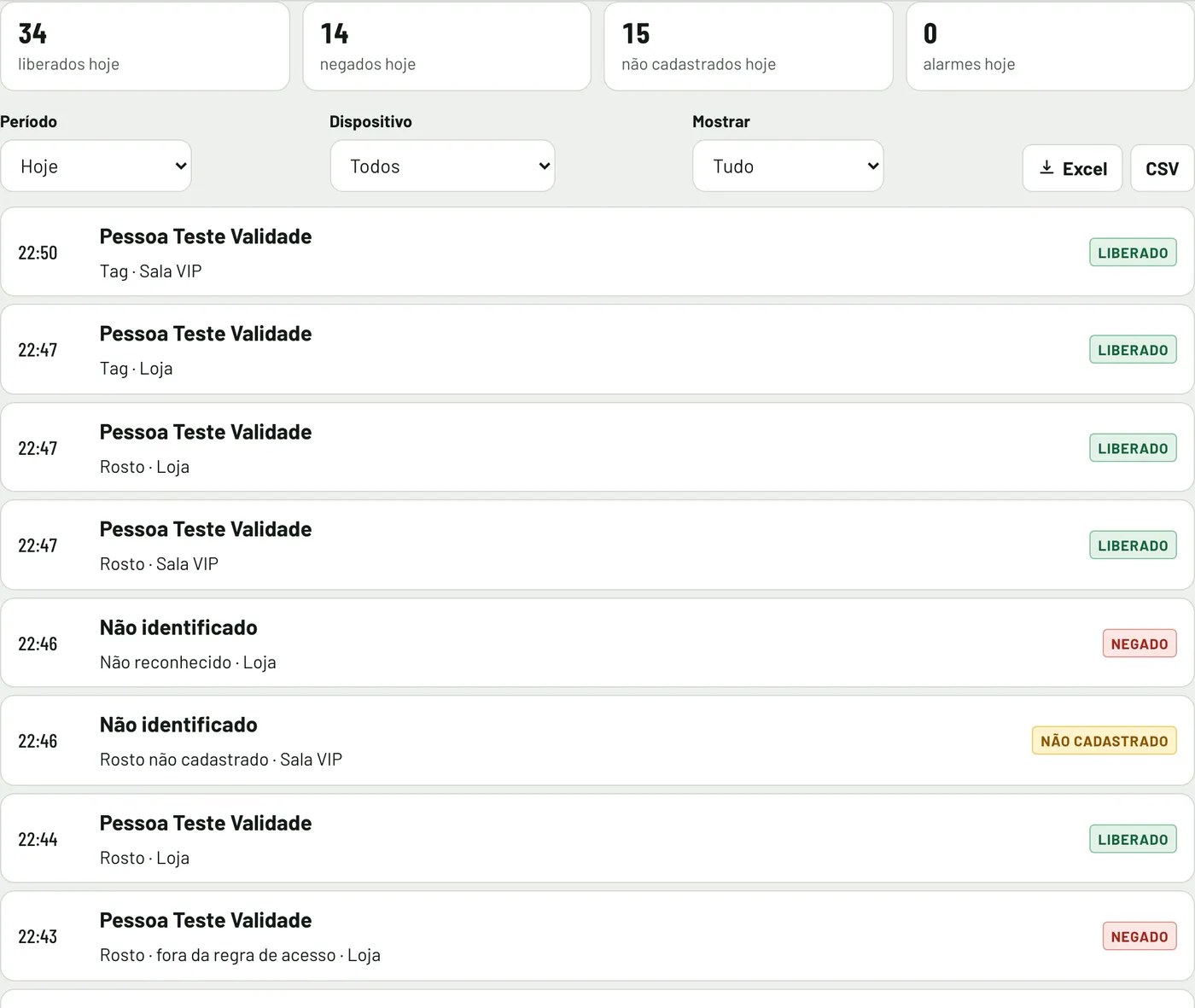Open the Não reconhecido · Loja entry

tap(597, 643)
